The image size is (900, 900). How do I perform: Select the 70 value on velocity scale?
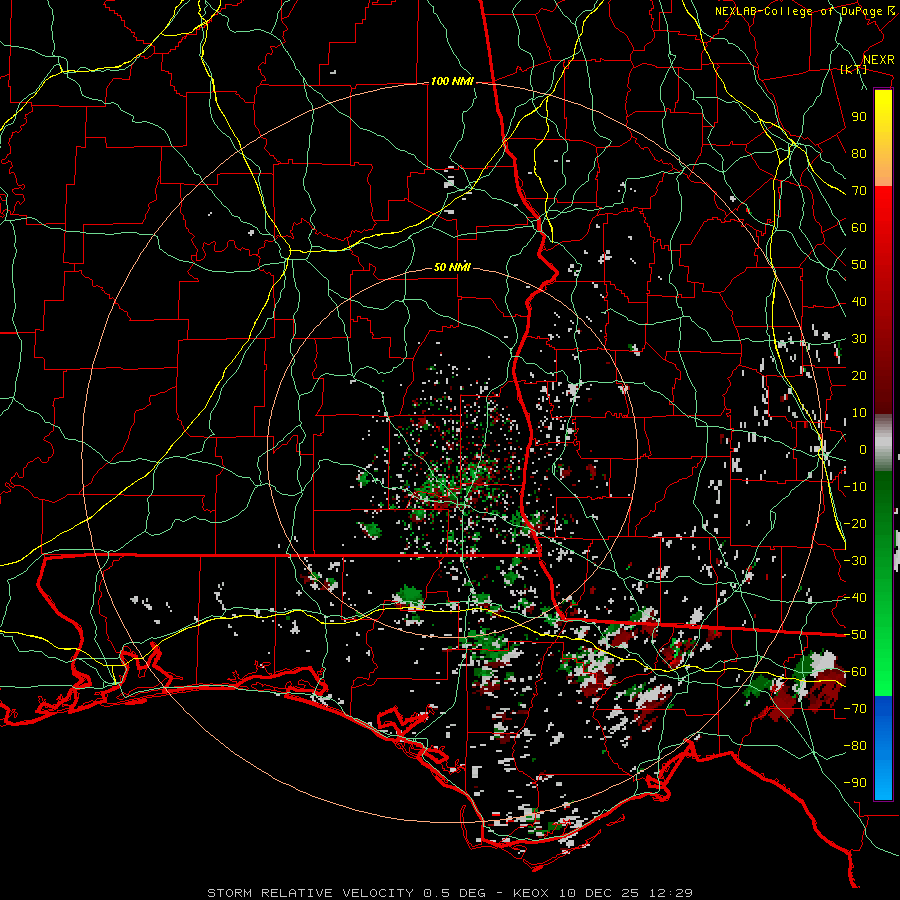tap(859, 191)
